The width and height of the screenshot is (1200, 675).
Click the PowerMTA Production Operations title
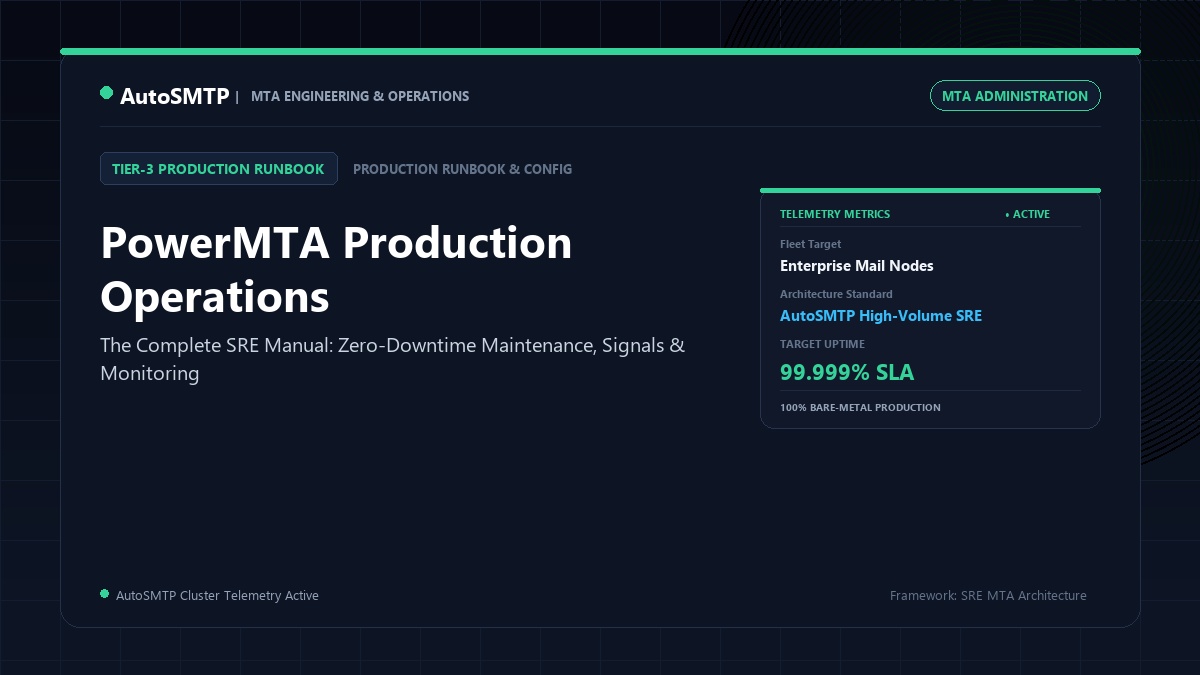click(x=337, y=269)
